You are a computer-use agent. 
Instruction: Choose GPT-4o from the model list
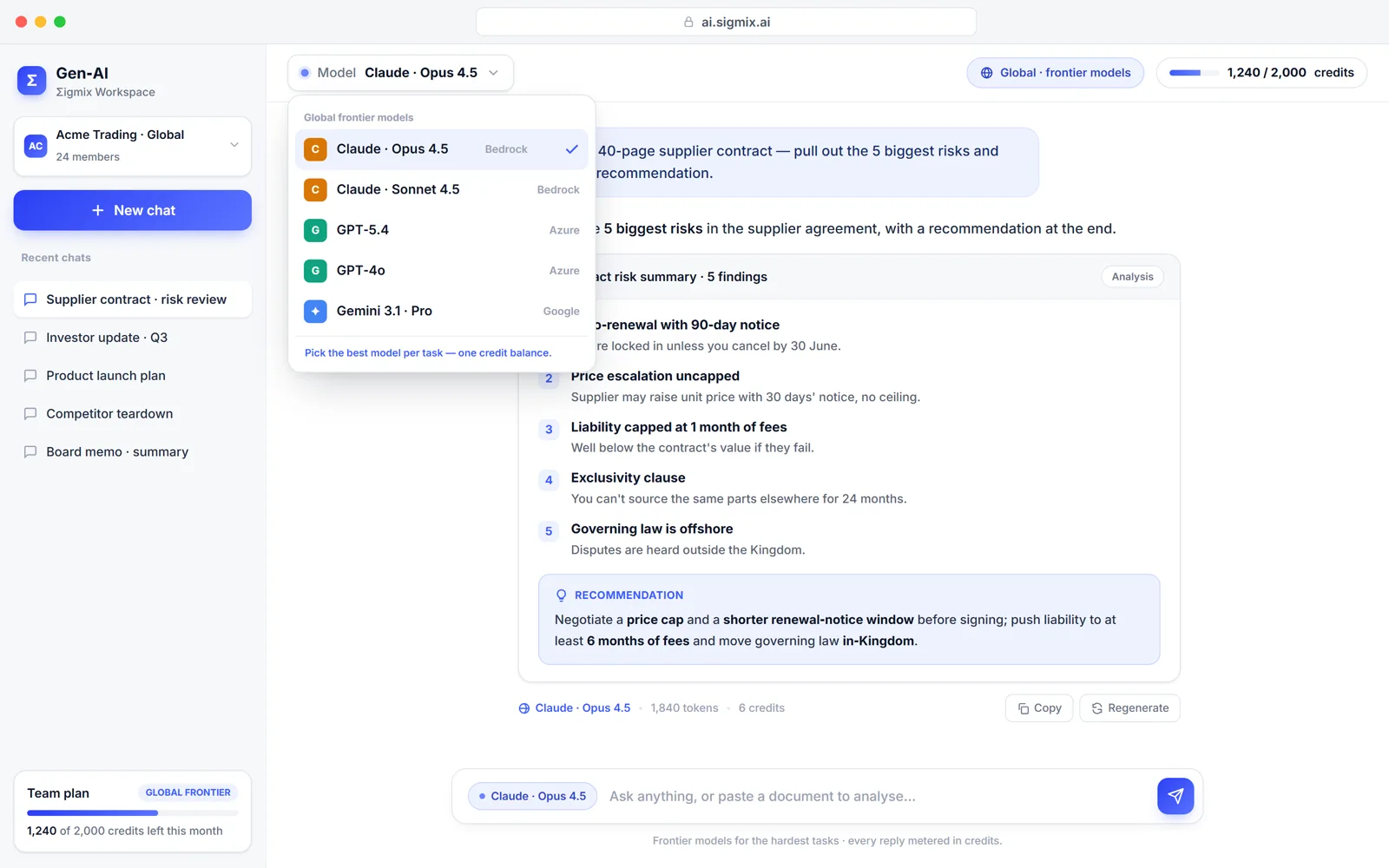pyautogui.click(x=442, y=271)
